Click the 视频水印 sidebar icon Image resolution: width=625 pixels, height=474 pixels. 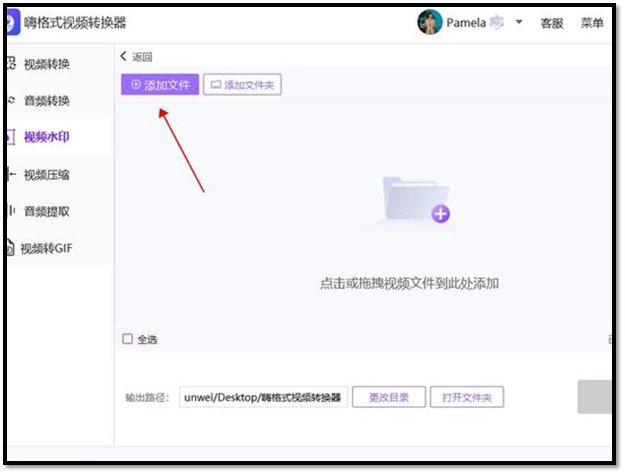[11, 137]
